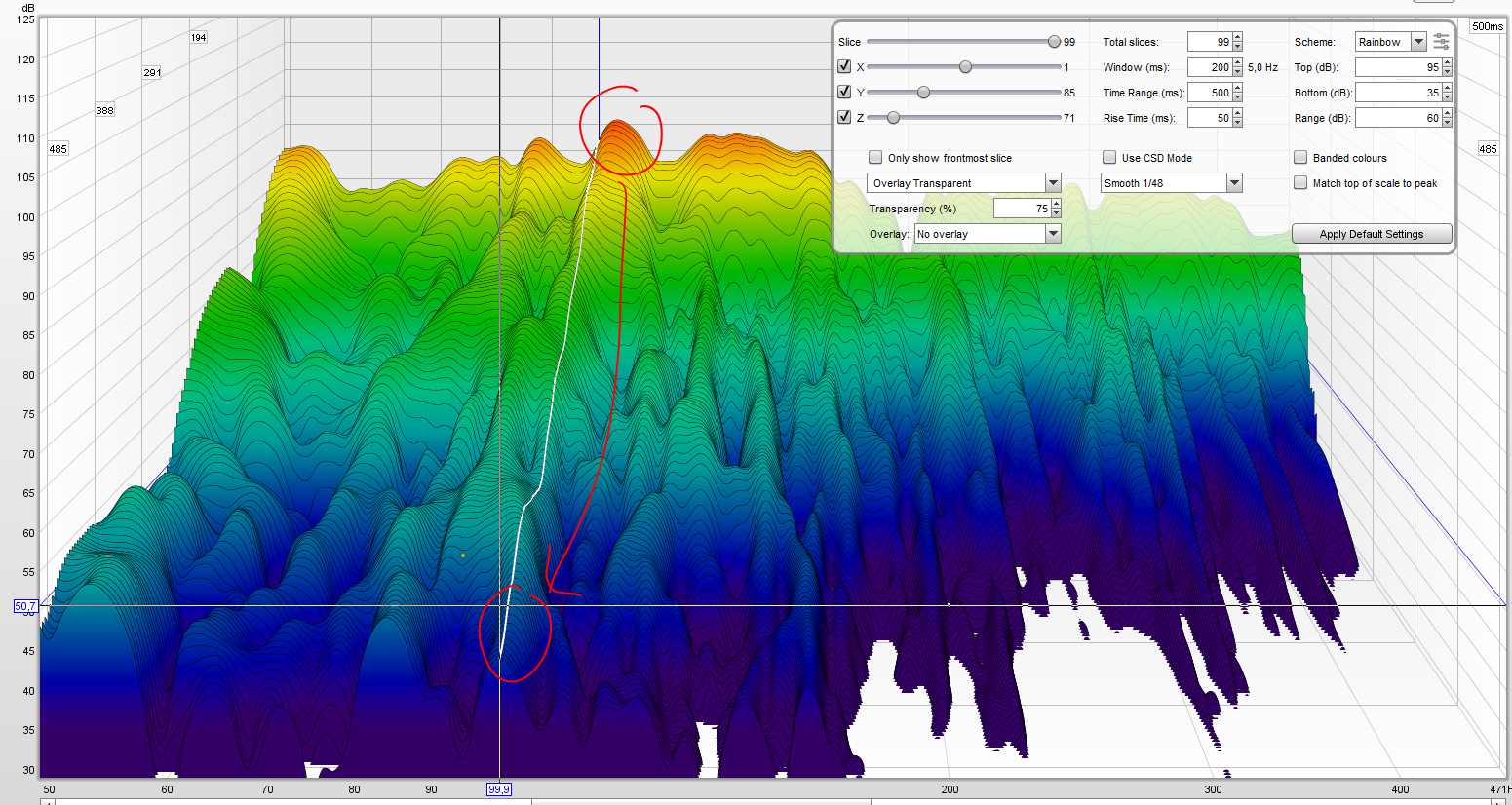Click the Time Range (ms) input field

pyautogui.click(x=1210, y=93)
